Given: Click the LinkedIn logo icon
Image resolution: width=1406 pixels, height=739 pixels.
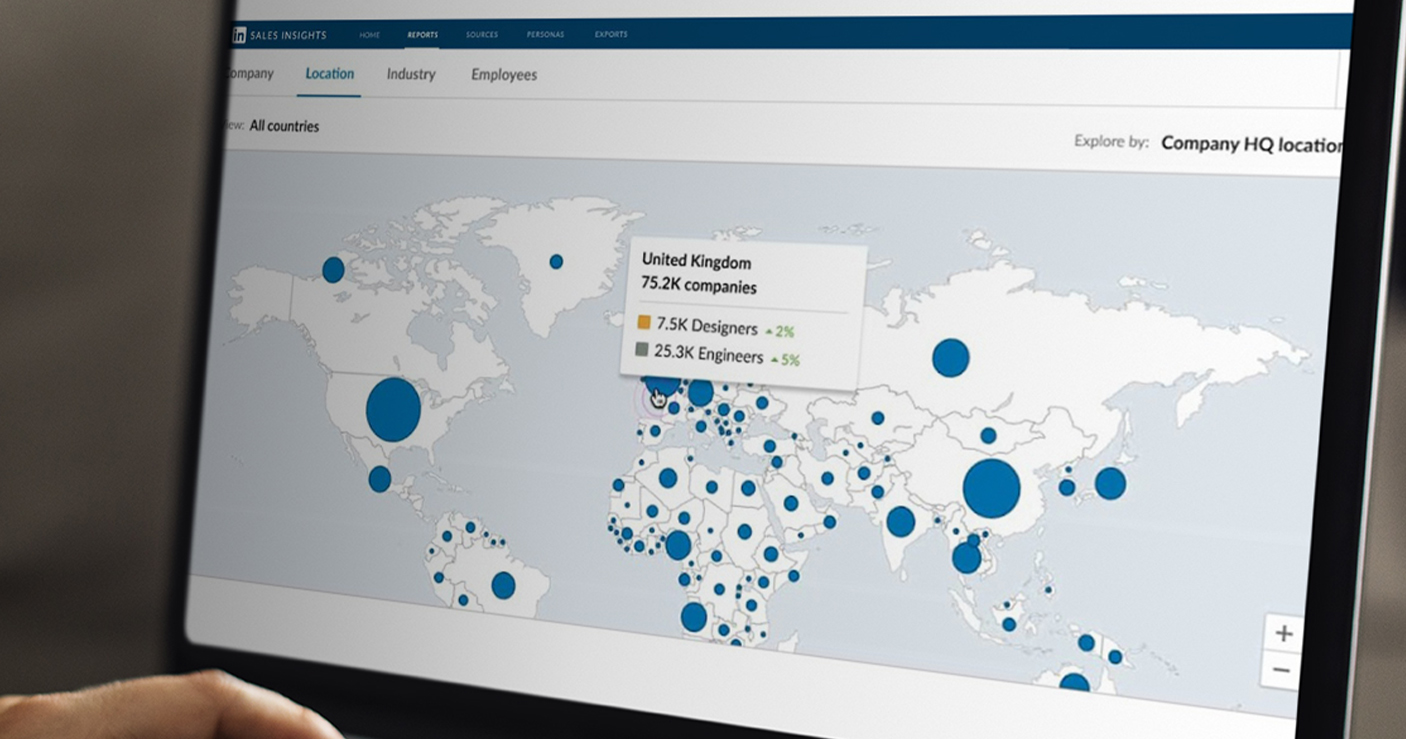Looking at the screenshot, I should pos(239,35).
